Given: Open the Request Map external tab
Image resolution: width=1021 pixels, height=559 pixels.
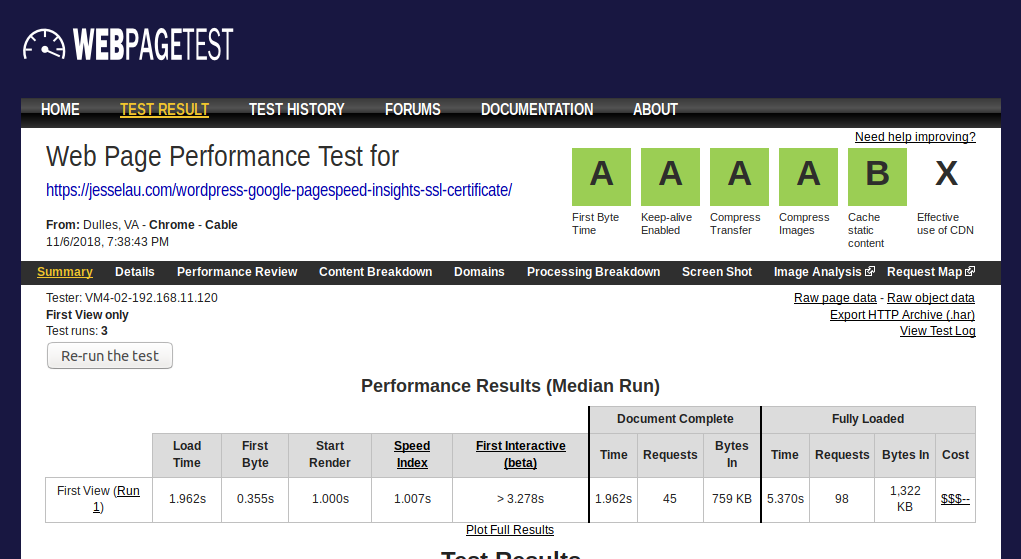Looking at the screenshot, I should click(930, 272).
